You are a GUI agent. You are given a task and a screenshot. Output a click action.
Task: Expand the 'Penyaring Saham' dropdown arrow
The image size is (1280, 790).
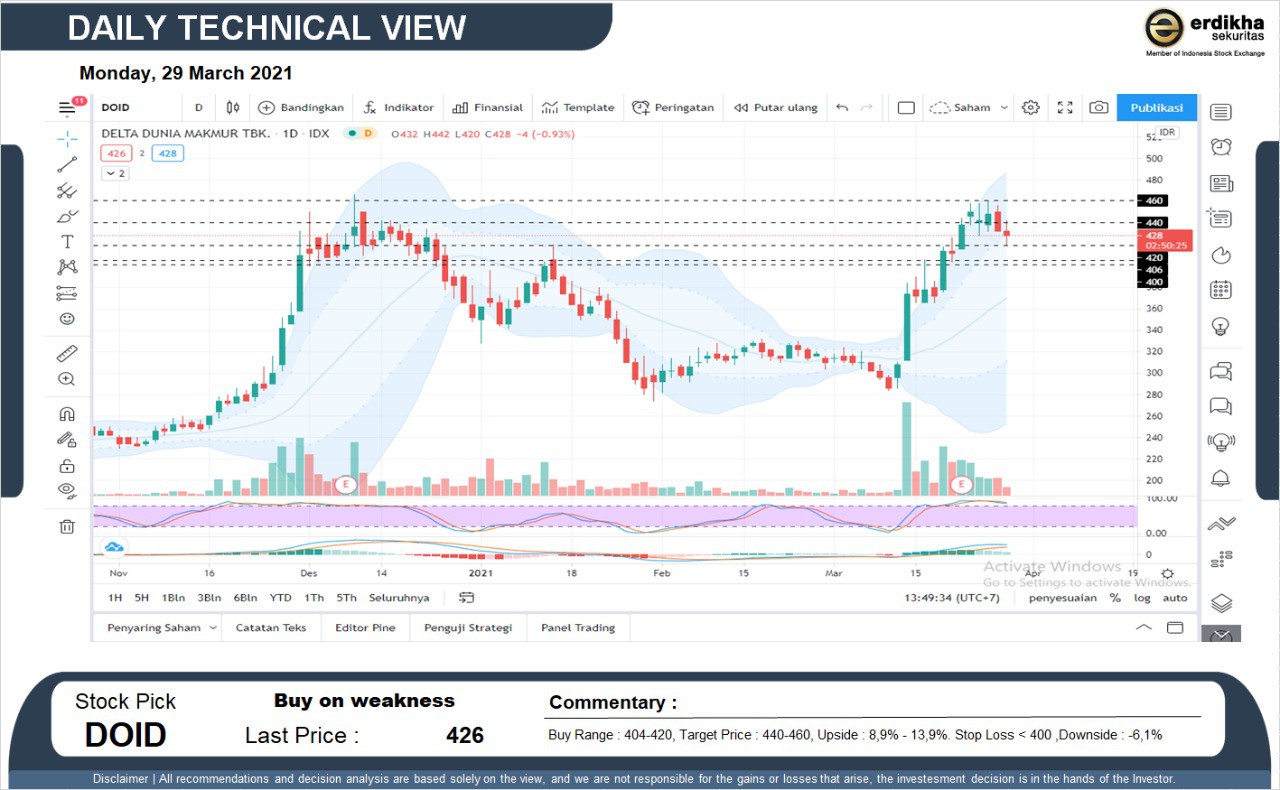coord(212,628)
